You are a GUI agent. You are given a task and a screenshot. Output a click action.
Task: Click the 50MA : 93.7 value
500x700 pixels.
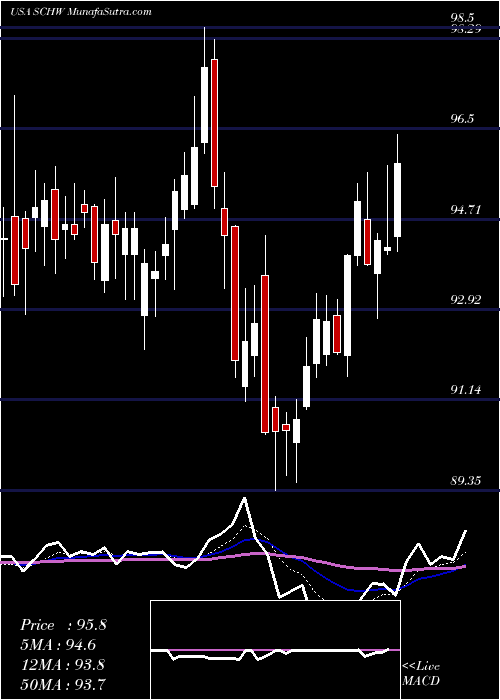click(x=63, y=684)
